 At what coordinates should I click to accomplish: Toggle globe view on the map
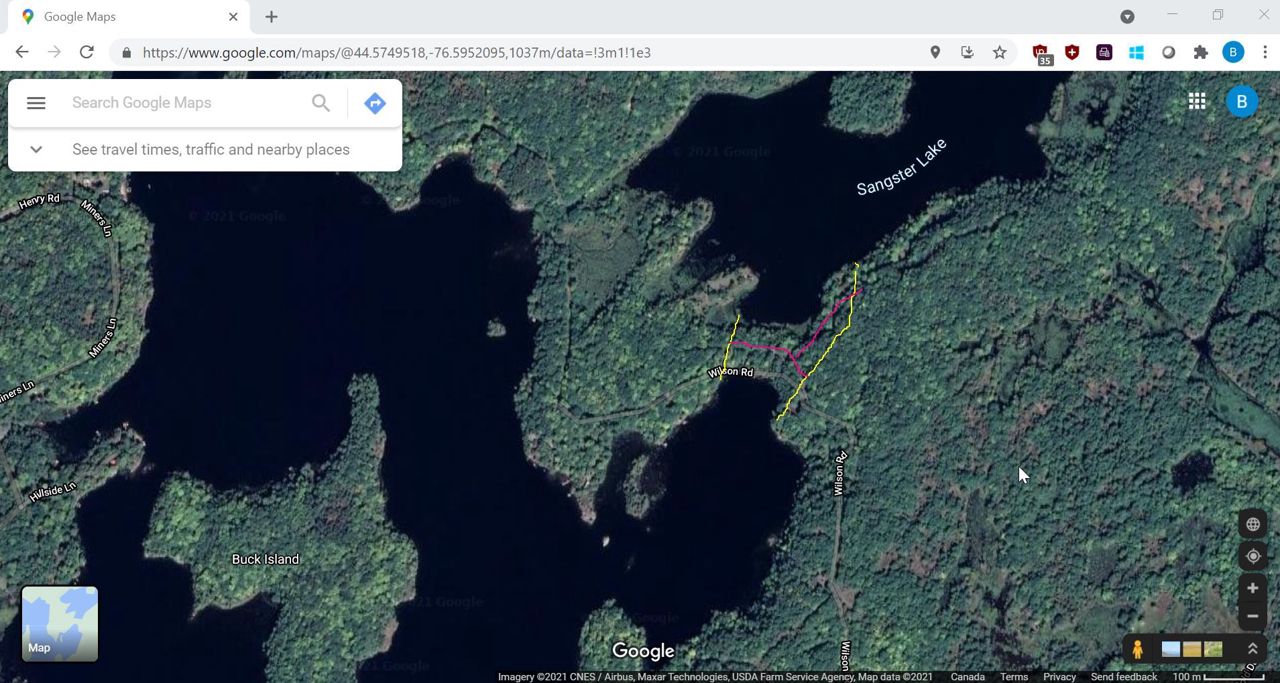coord(1252,524)
